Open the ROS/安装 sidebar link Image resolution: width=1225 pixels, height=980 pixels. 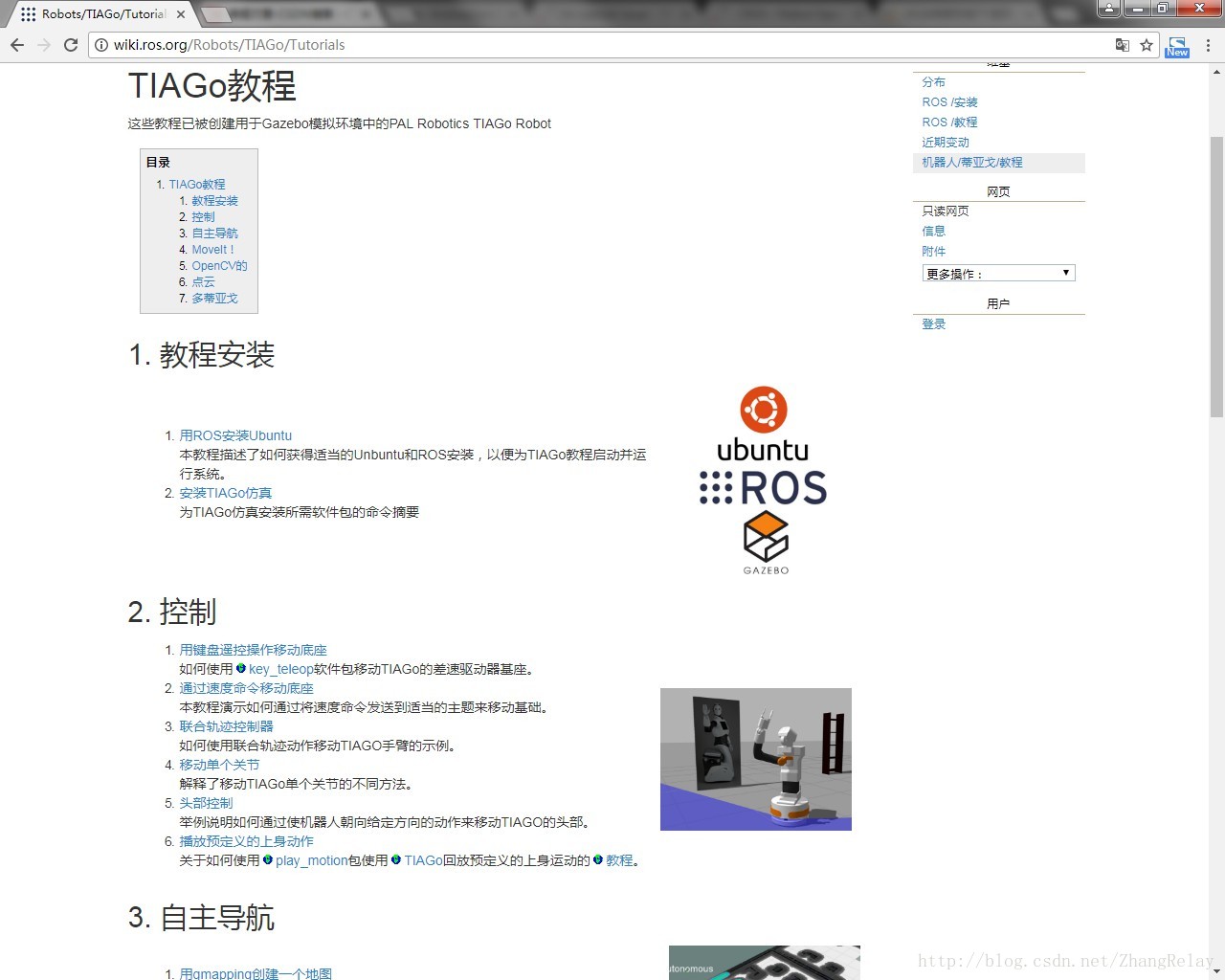tap(949, 102)
